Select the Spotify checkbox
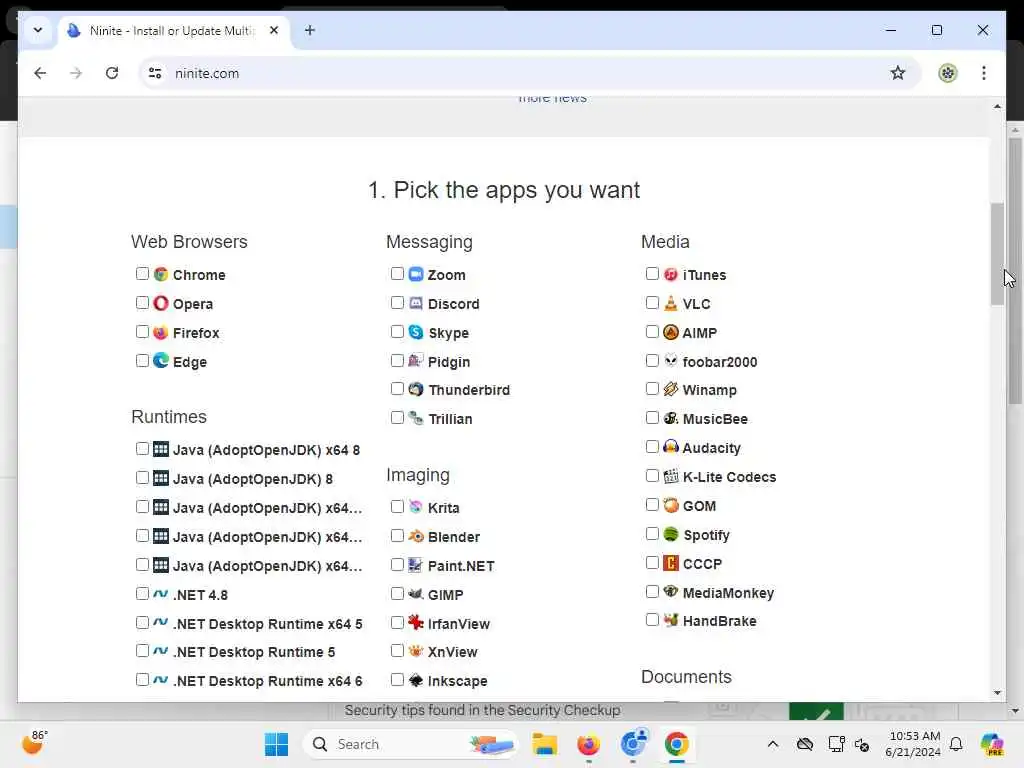This screenshot has width=1024, height=768. tap(652, 534)
